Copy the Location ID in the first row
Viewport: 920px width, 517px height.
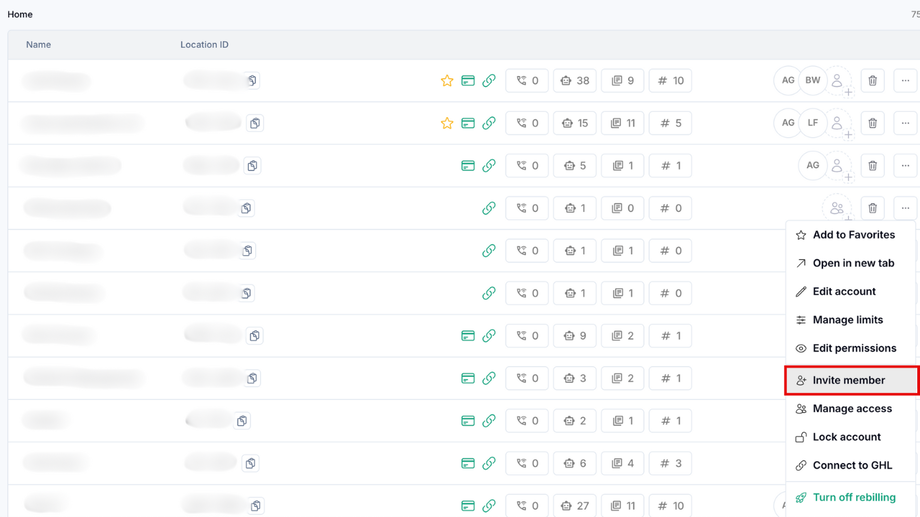pyautogui.click(x=252, y=81)
